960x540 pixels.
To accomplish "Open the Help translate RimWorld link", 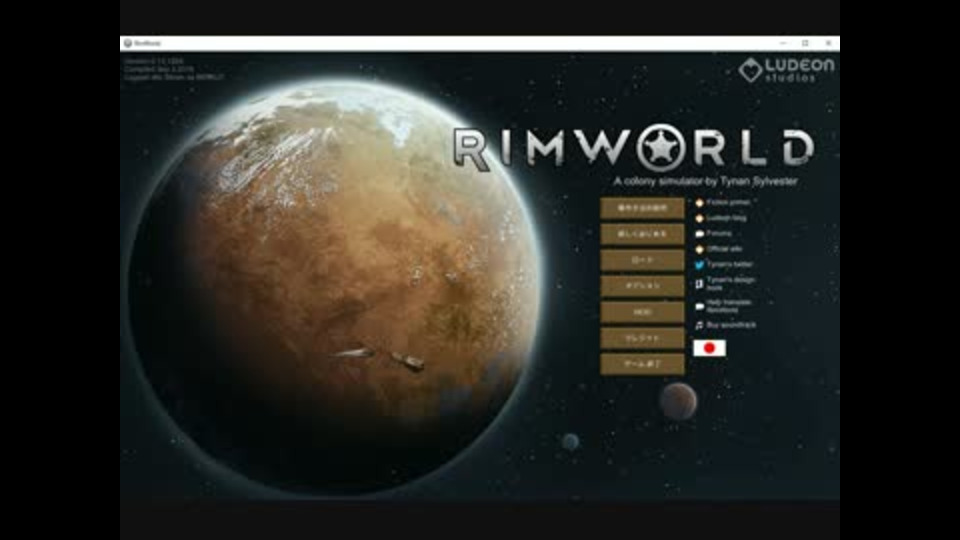I will click(729, 306).
